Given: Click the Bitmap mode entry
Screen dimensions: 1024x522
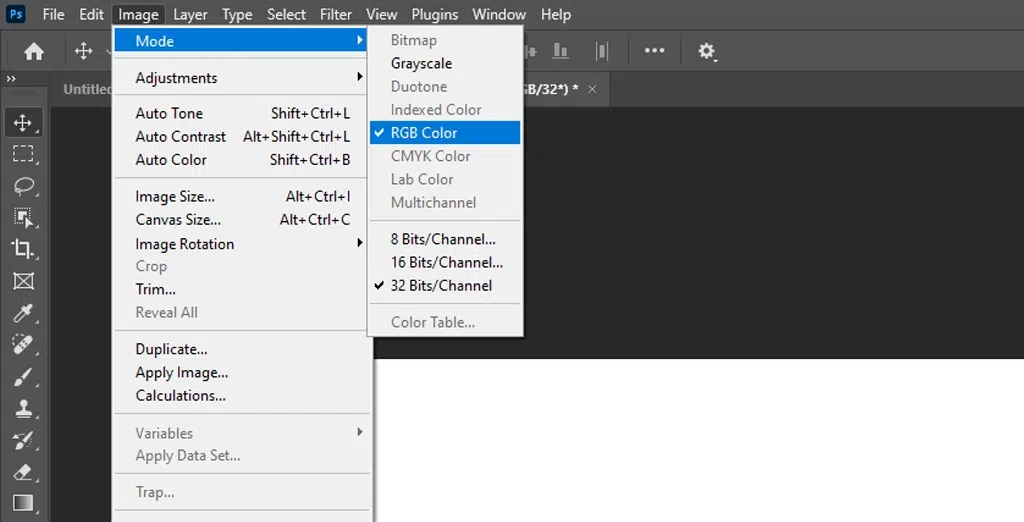Looking at the screenshot, I should tap(445, 40).
